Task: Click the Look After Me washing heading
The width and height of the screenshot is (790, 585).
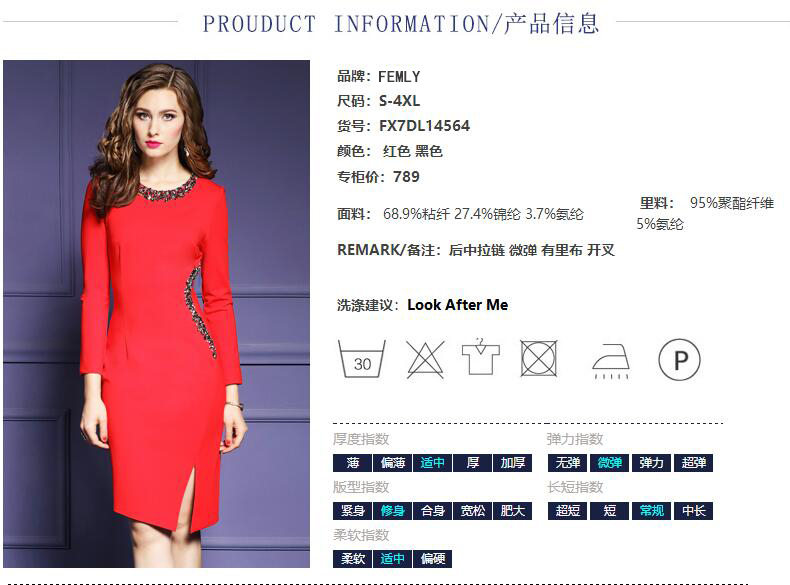Action: [457, 305]
